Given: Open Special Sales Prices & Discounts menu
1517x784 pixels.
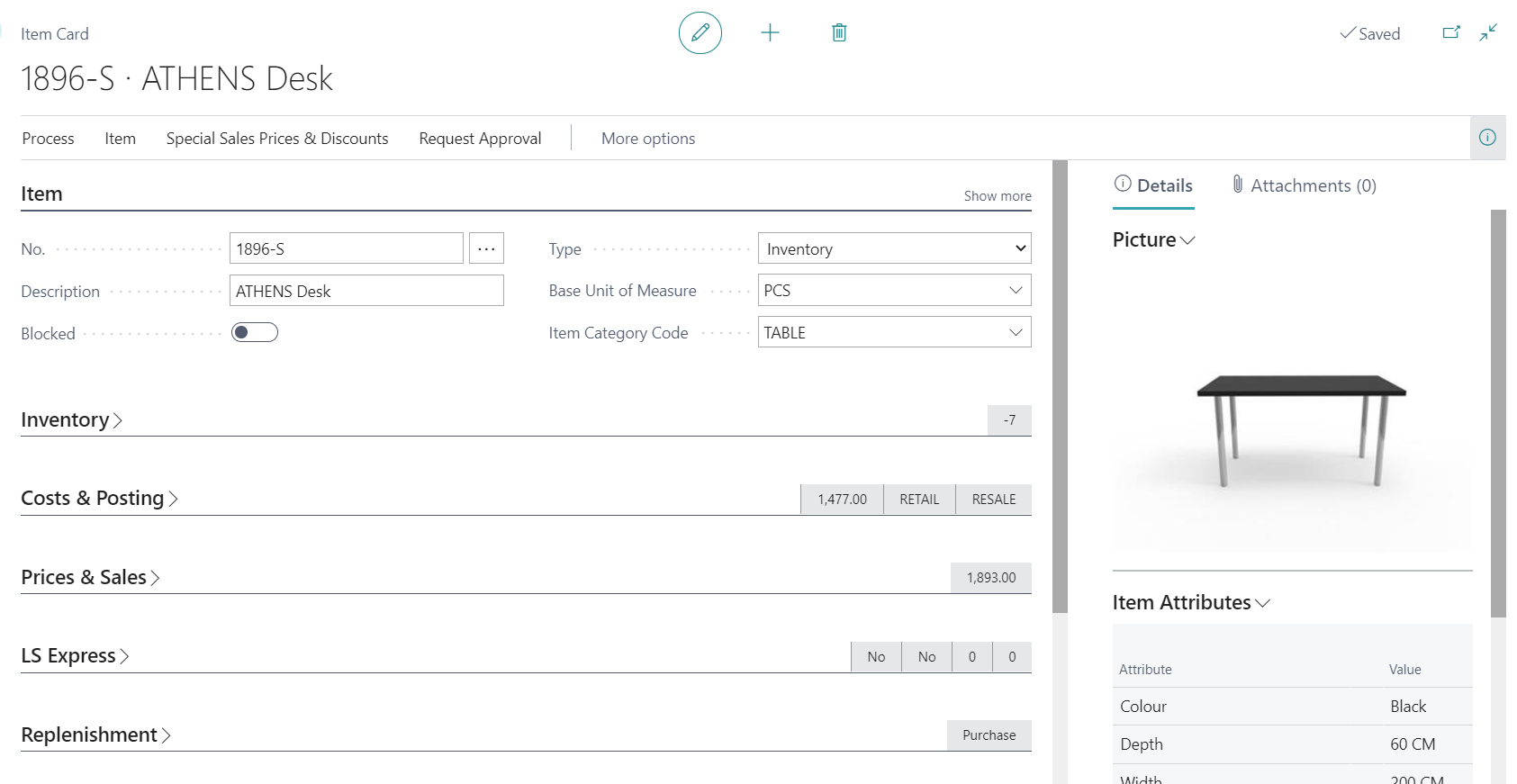Looking at the screenshot, I should click(277, 139).
